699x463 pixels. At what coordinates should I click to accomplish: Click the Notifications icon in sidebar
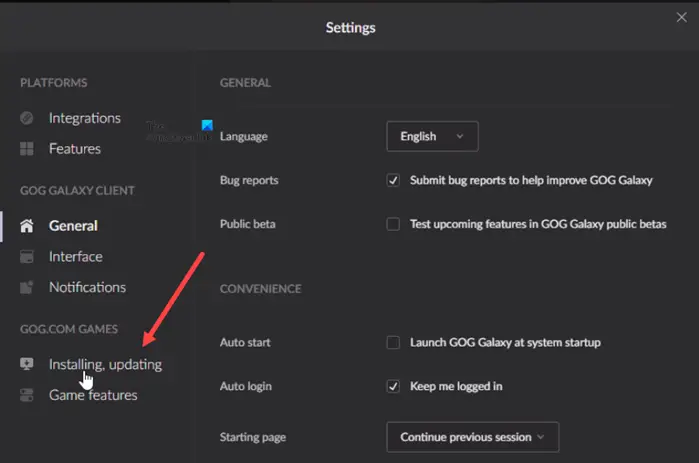(27, 288)
